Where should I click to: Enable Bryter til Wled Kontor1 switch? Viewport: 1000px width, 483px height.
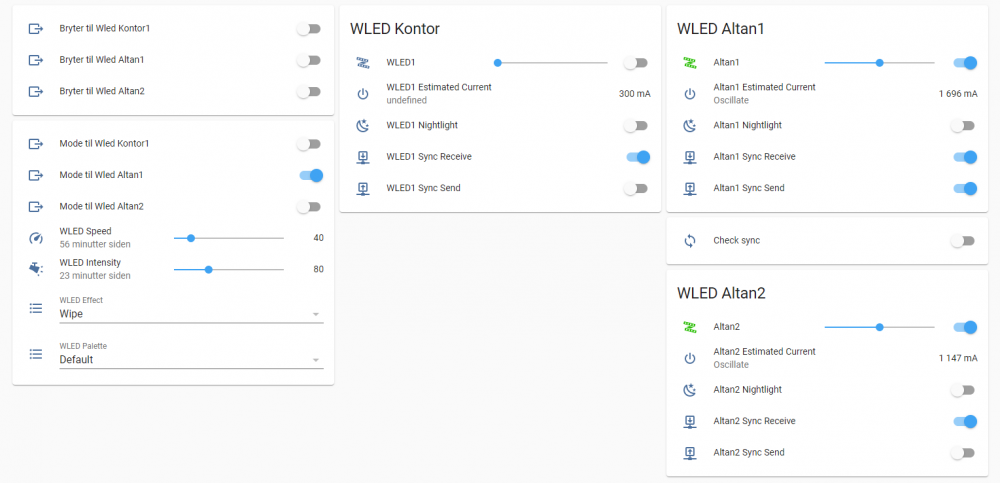tap(309, 29)
